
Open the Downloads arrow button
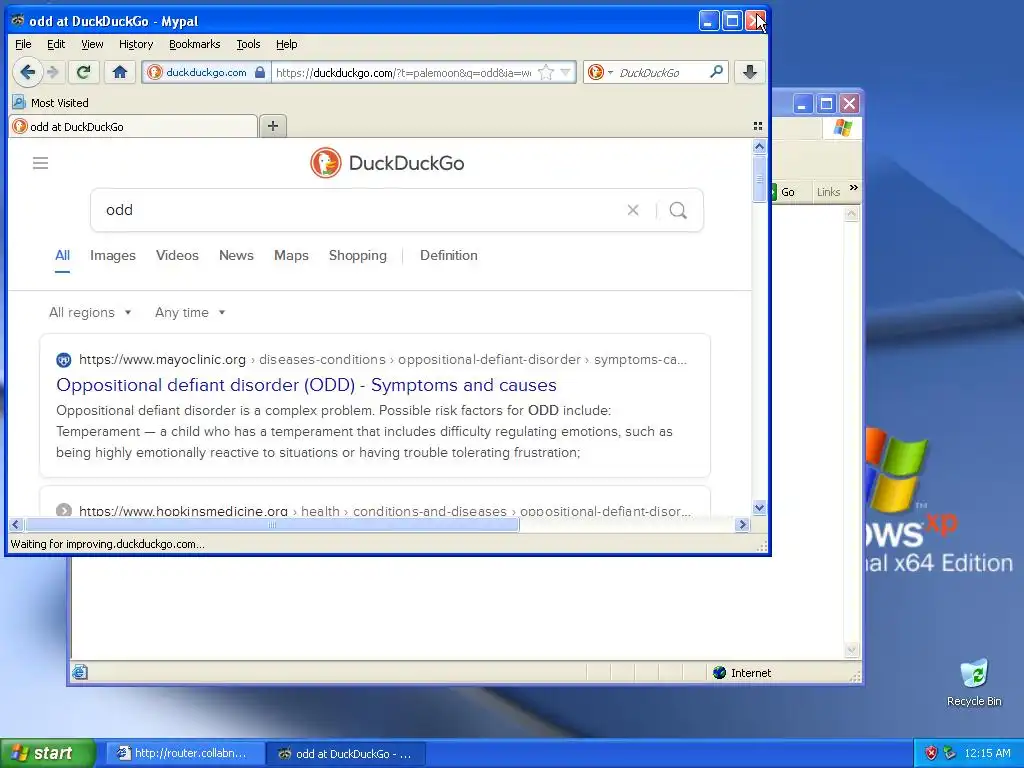tap(750, 72)
